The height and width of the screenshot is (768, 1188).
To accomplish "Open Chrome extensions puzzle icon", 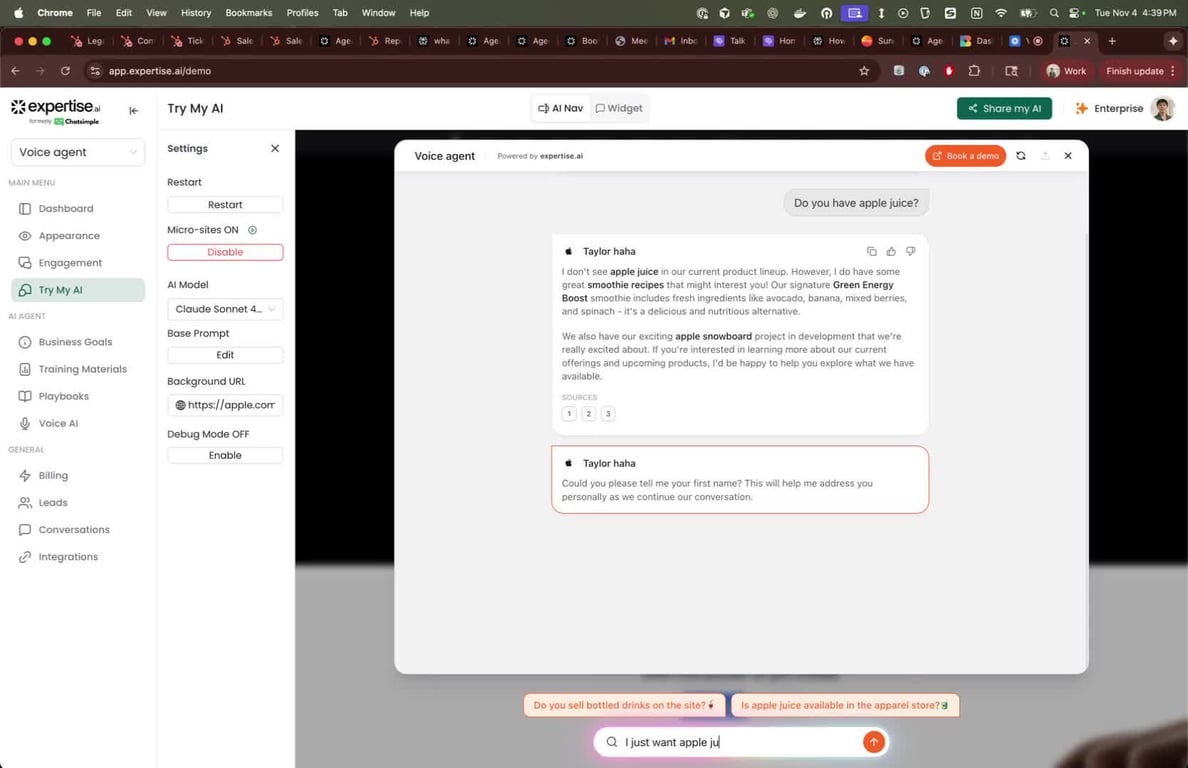I will pos(974,70).
